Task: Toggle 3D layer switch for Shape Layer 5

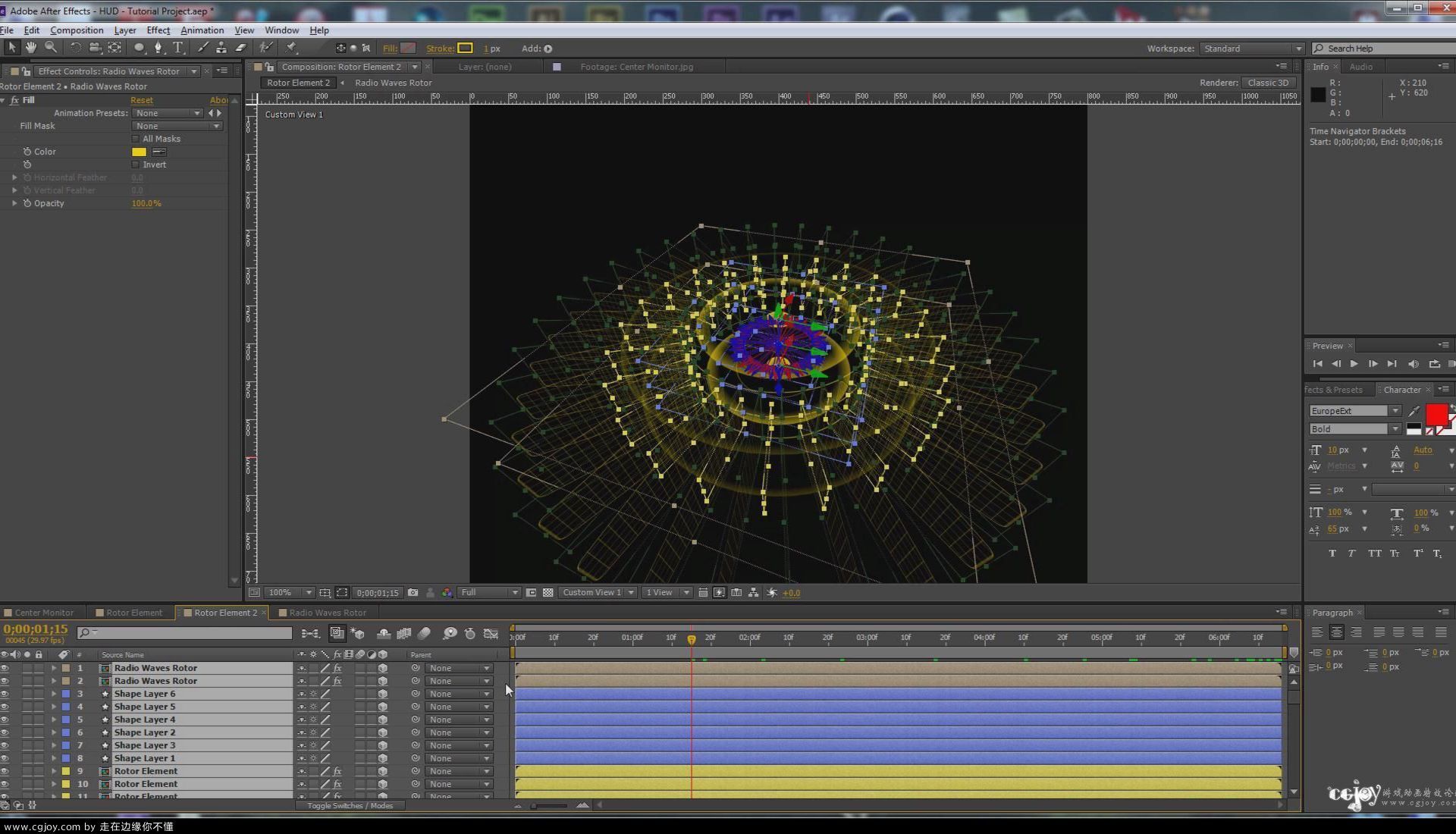Action: [x=383, y=707]
